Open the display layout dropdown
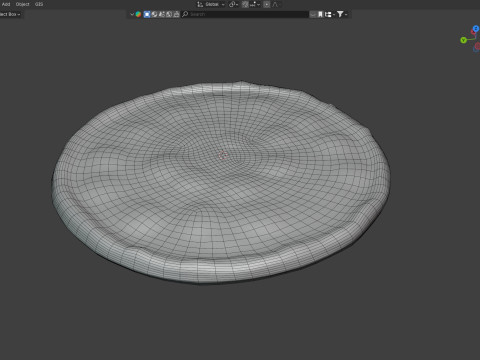Image resolution: width=480 pixels, height=360 pixels. tap(330, 14)
